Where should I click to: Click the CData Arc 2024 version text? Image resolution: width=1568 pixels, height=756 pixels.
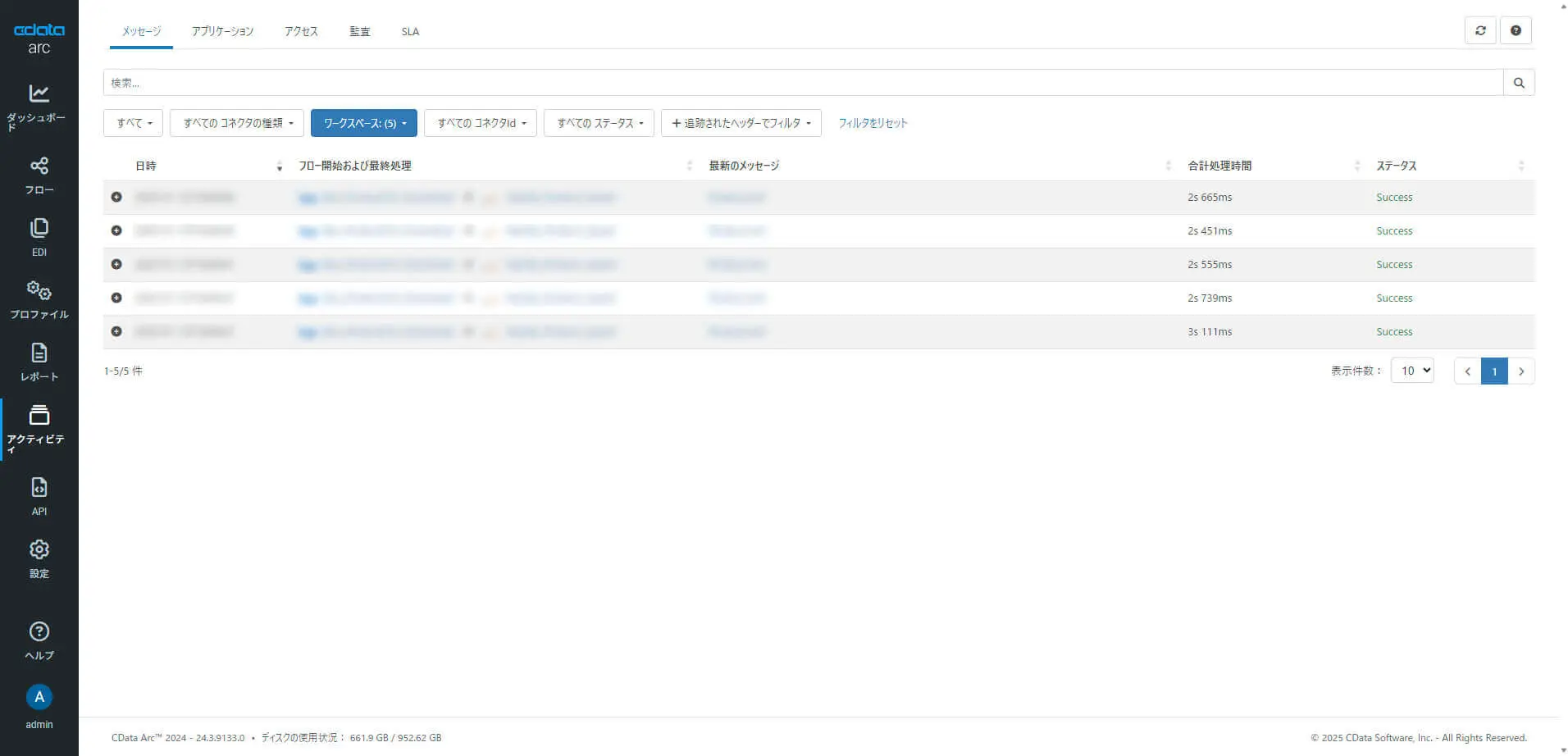178,738
